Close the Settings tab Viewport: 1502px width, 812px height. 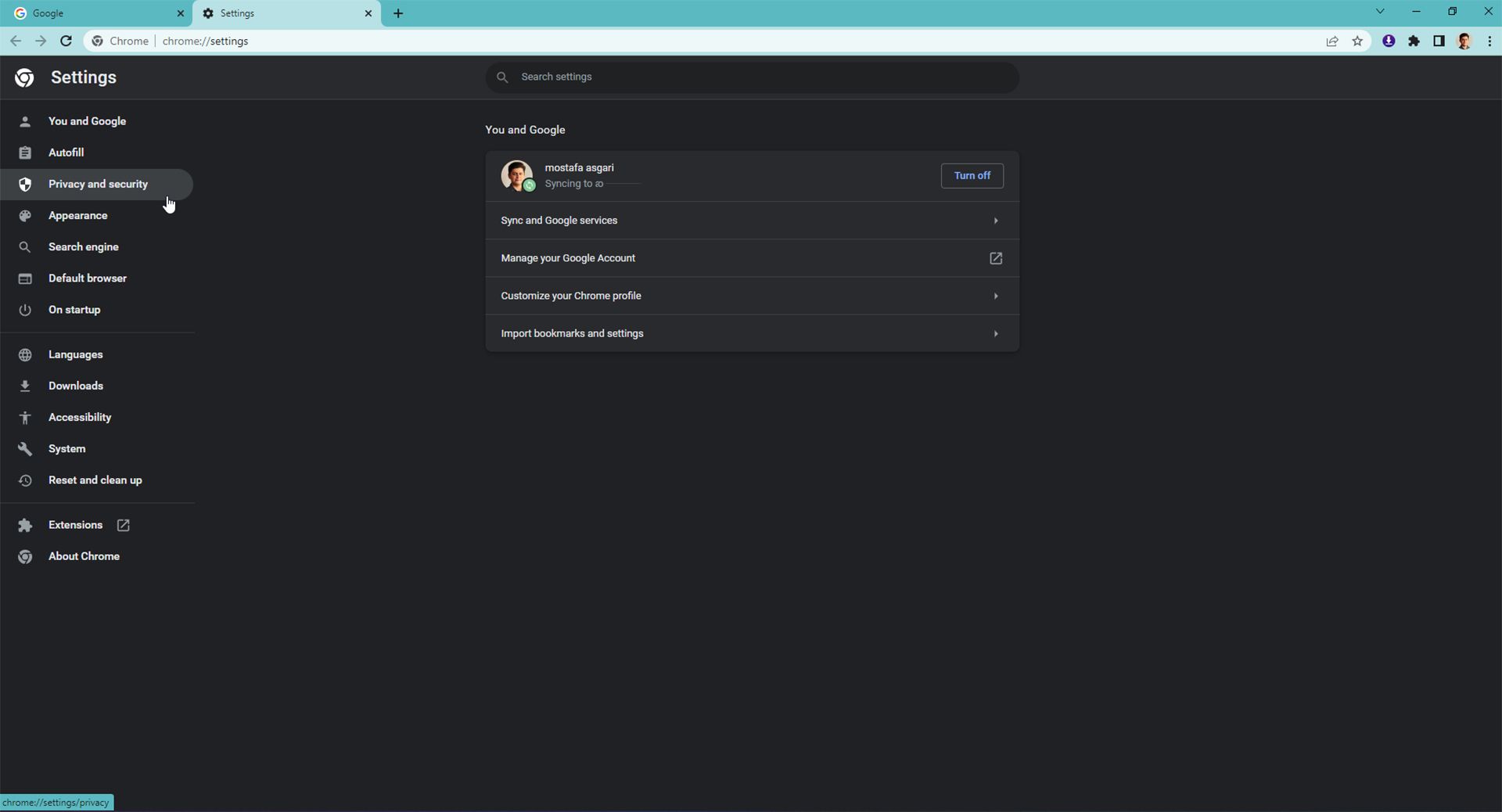(368, 13)
